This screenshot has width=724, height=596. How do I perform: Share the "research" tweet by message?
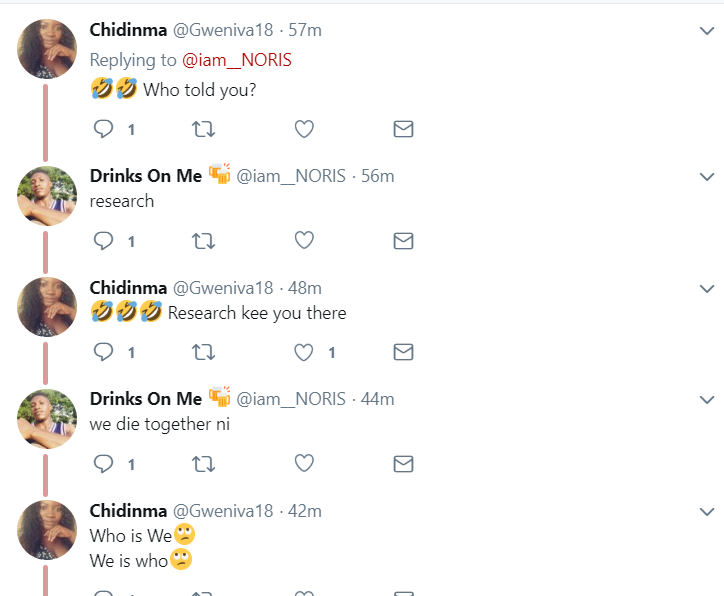pos(403,241)
